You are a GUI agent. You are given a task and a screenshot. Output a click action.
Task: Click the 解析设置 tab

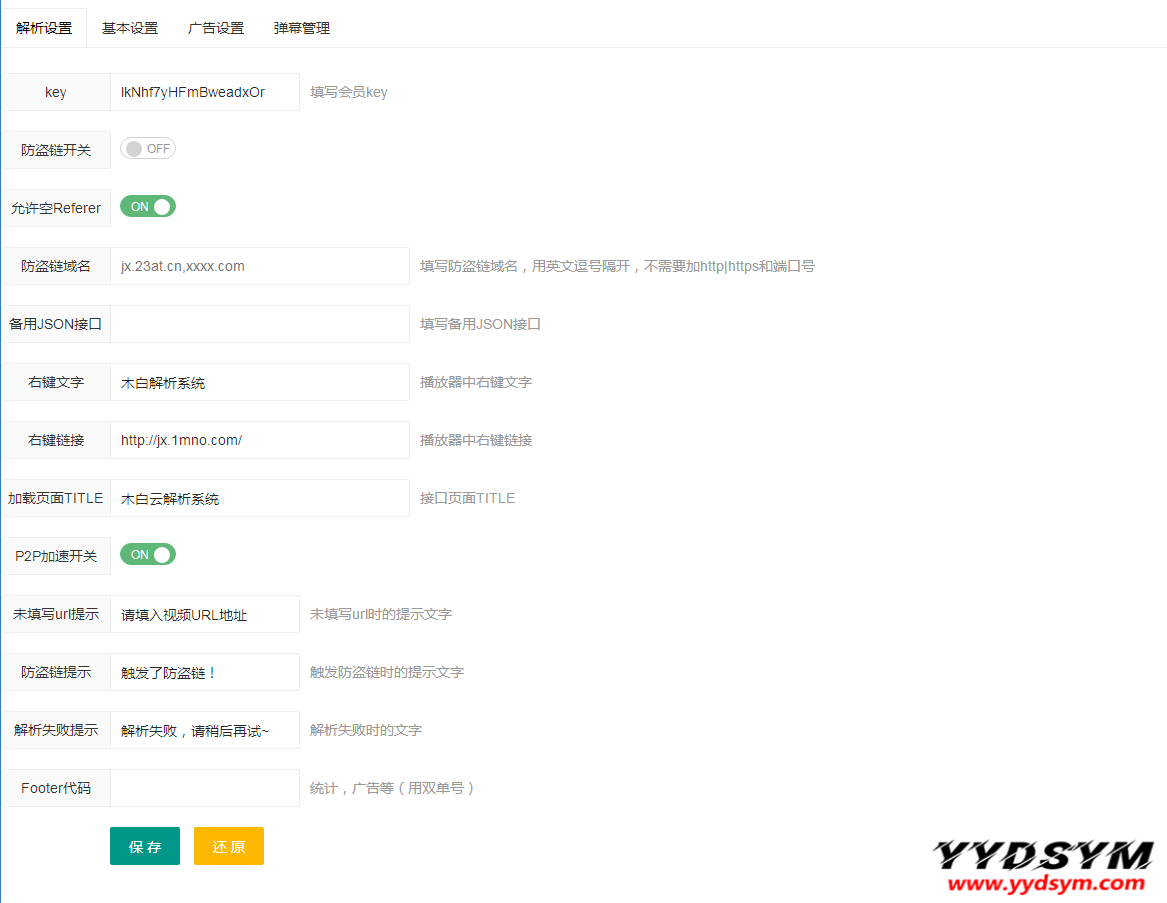(44, 28)
